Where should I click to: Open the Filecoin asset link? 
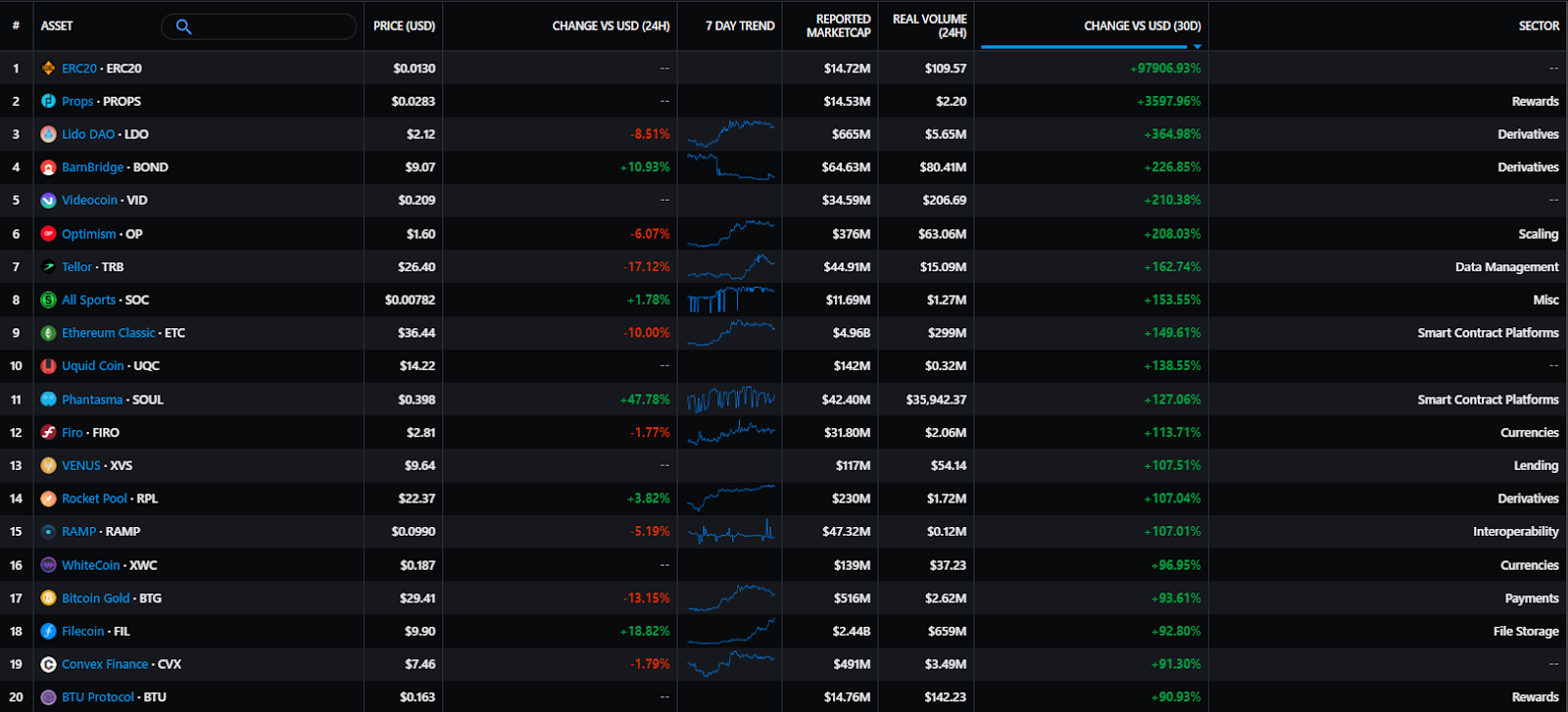(x=82, y=632)
